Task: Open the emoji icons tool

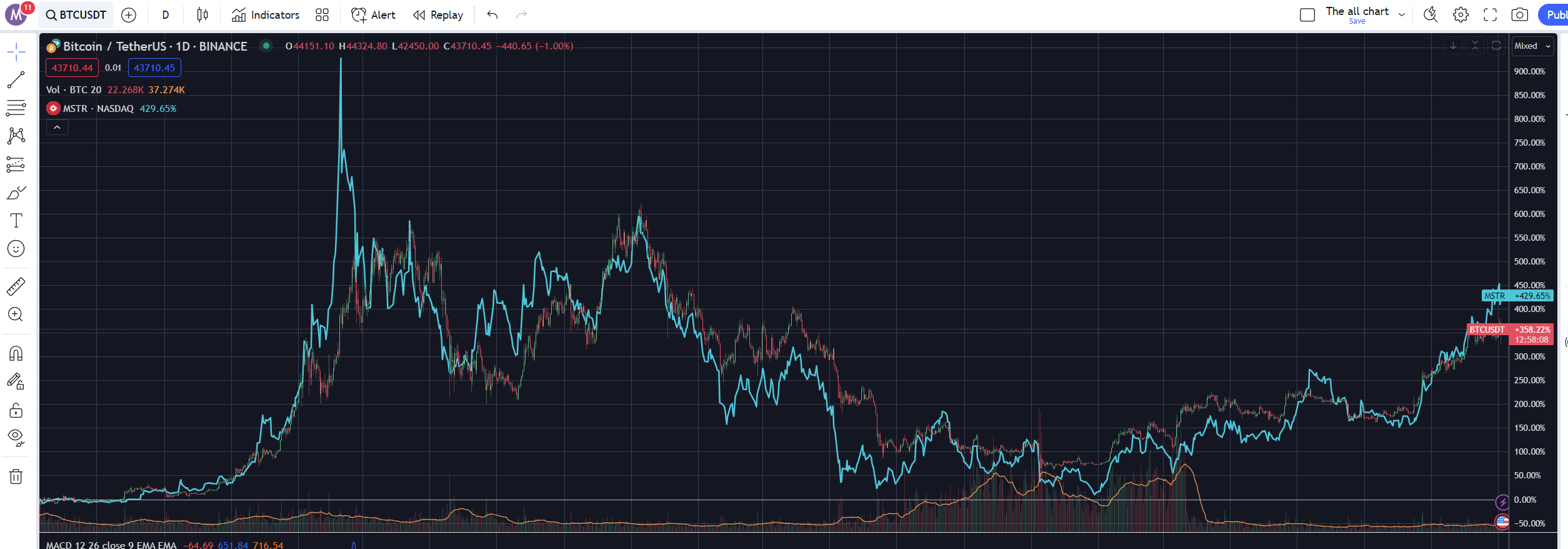Action: point(16,249)
